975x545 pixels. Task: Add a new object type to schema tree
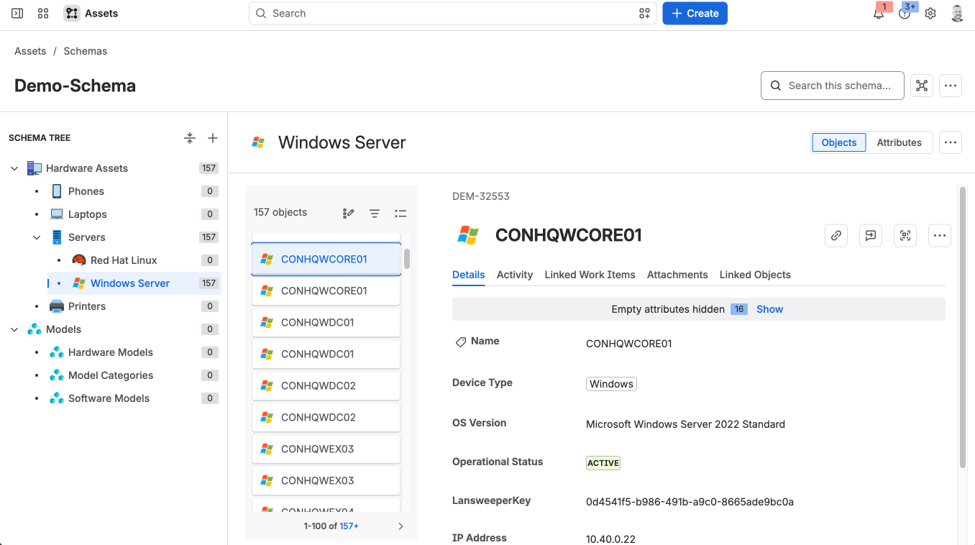tap(213, 138)
